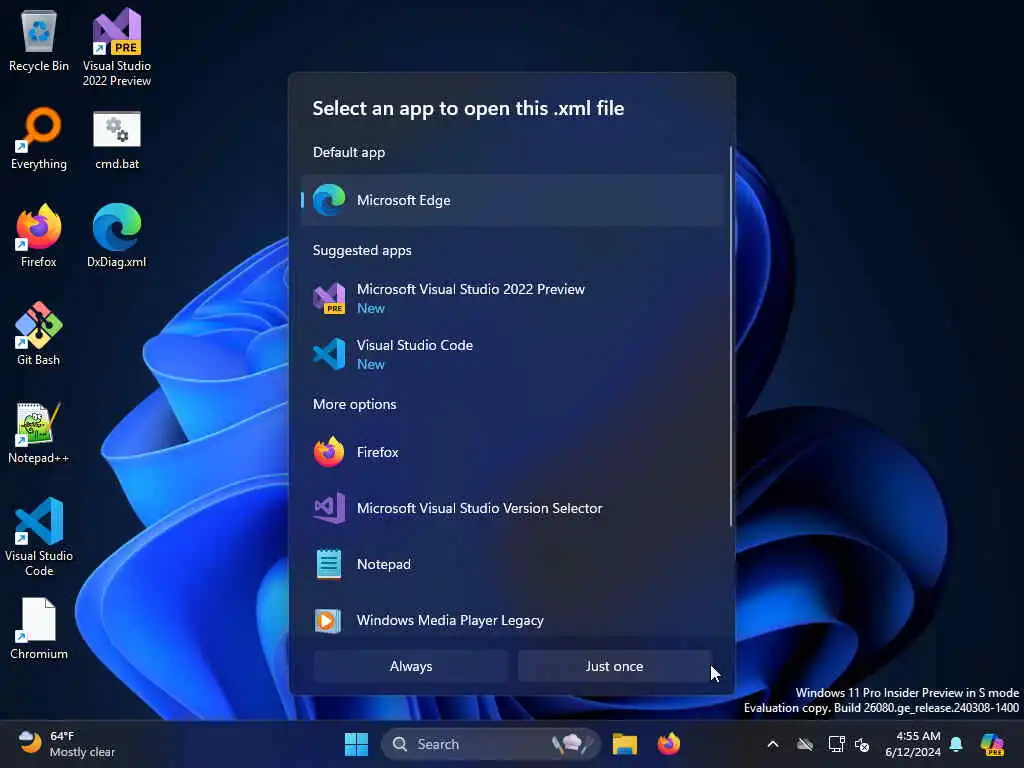This screenshot has width=1024, height=768.
Task: Select the Everything desktop shortcut
Action: (39, 138)
